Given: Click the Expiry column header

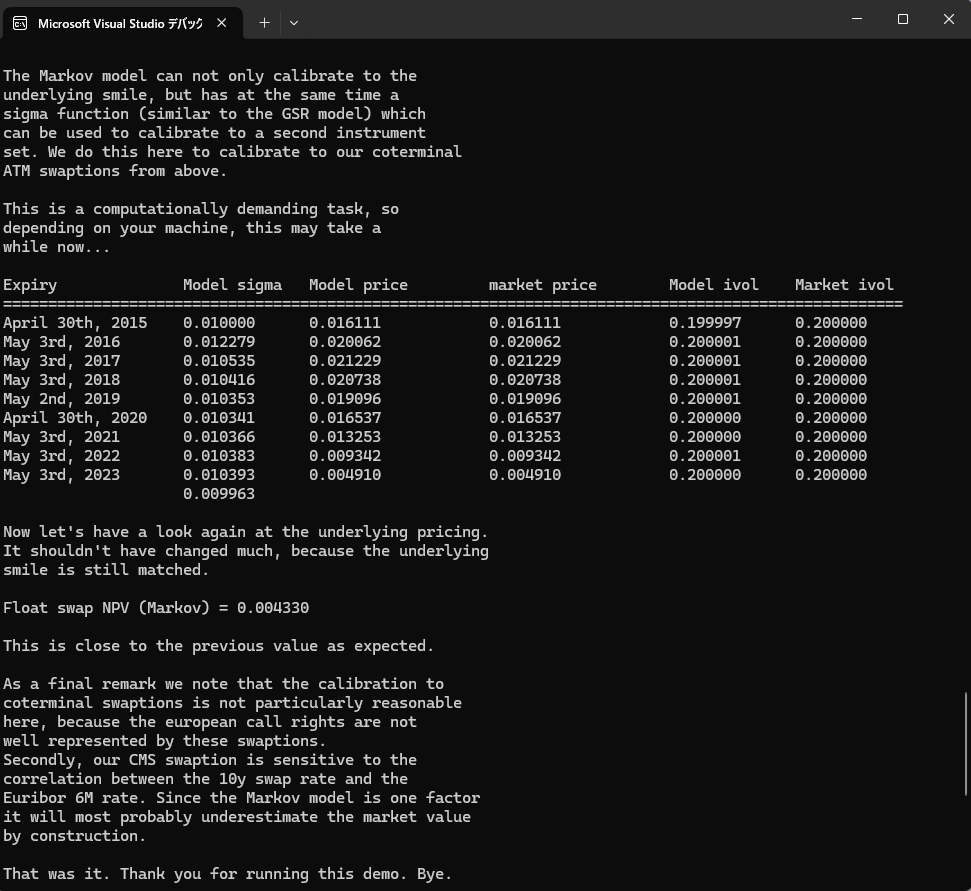Looking at the screenshot, I should (x=30, y=285).
